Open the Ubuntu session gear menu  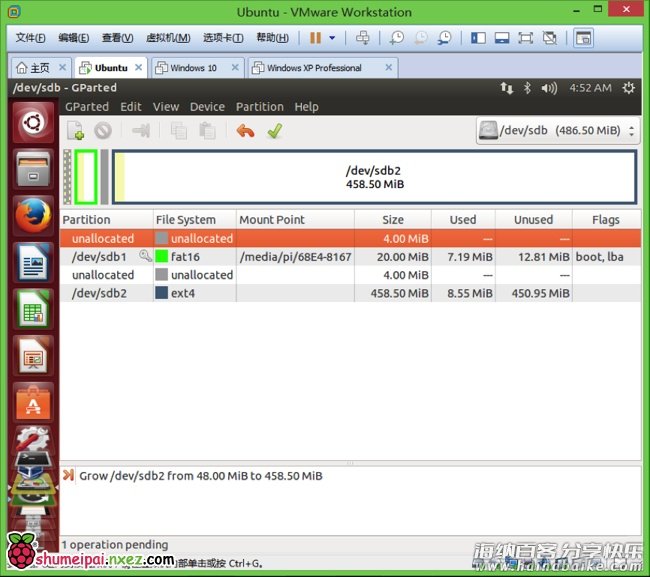click(x=628, y=88)
